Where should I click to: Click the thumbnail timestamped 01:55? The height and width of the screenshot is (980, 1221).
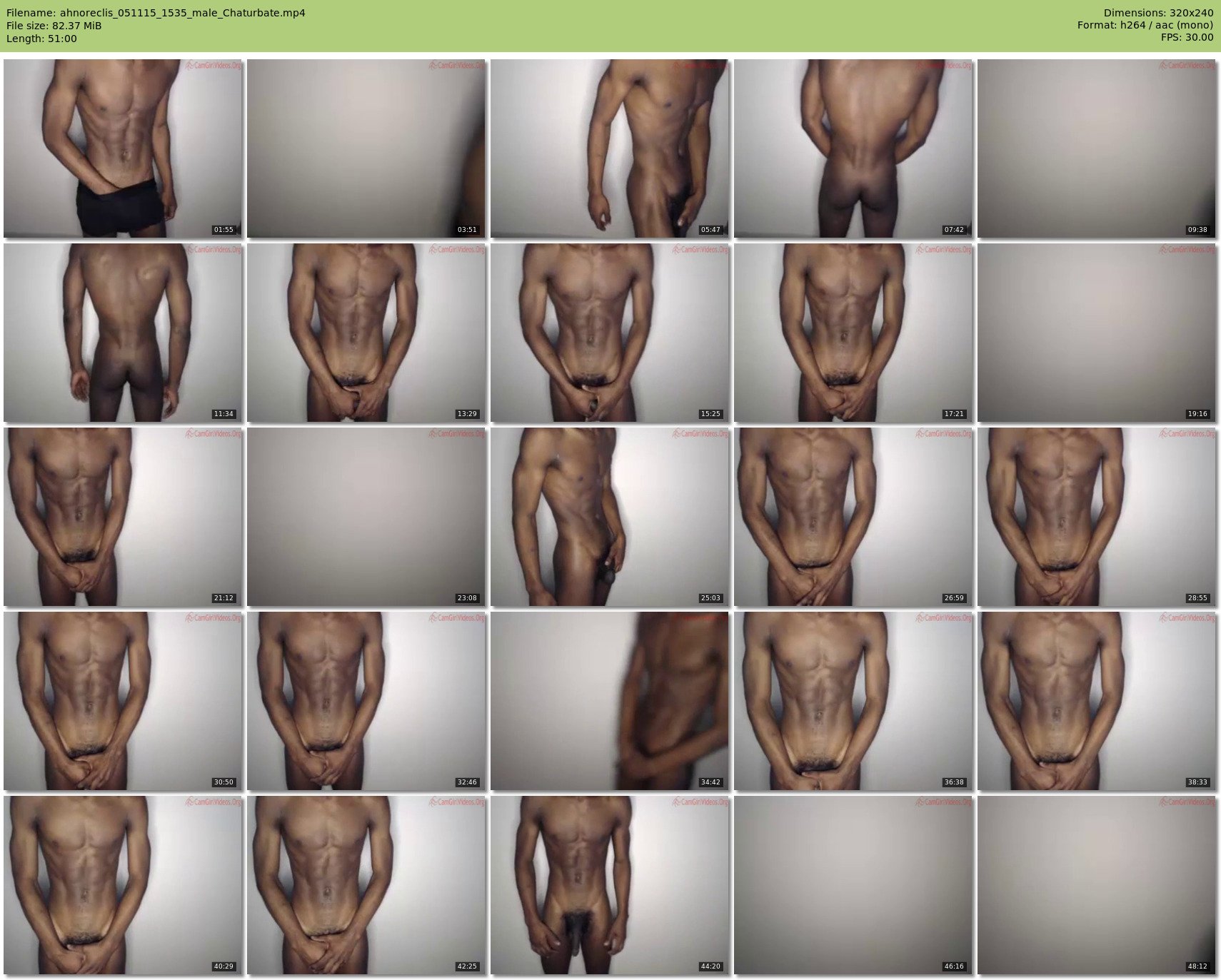tap(123, 148)
